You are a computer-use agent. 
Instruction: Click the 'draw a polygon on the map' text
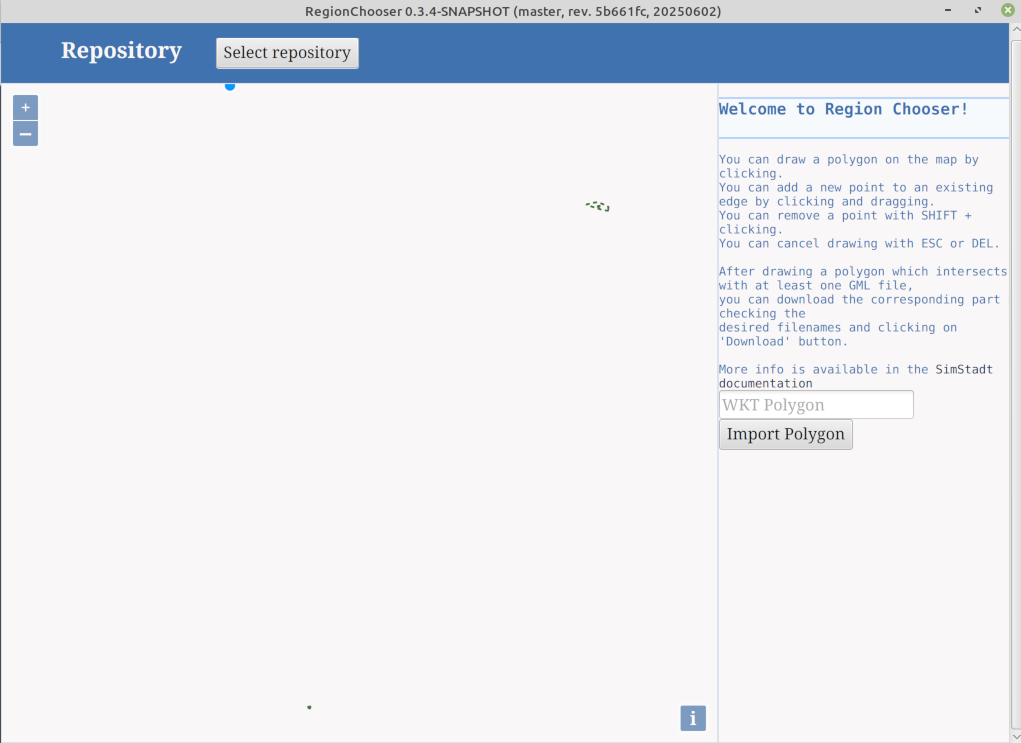(848, 159)
